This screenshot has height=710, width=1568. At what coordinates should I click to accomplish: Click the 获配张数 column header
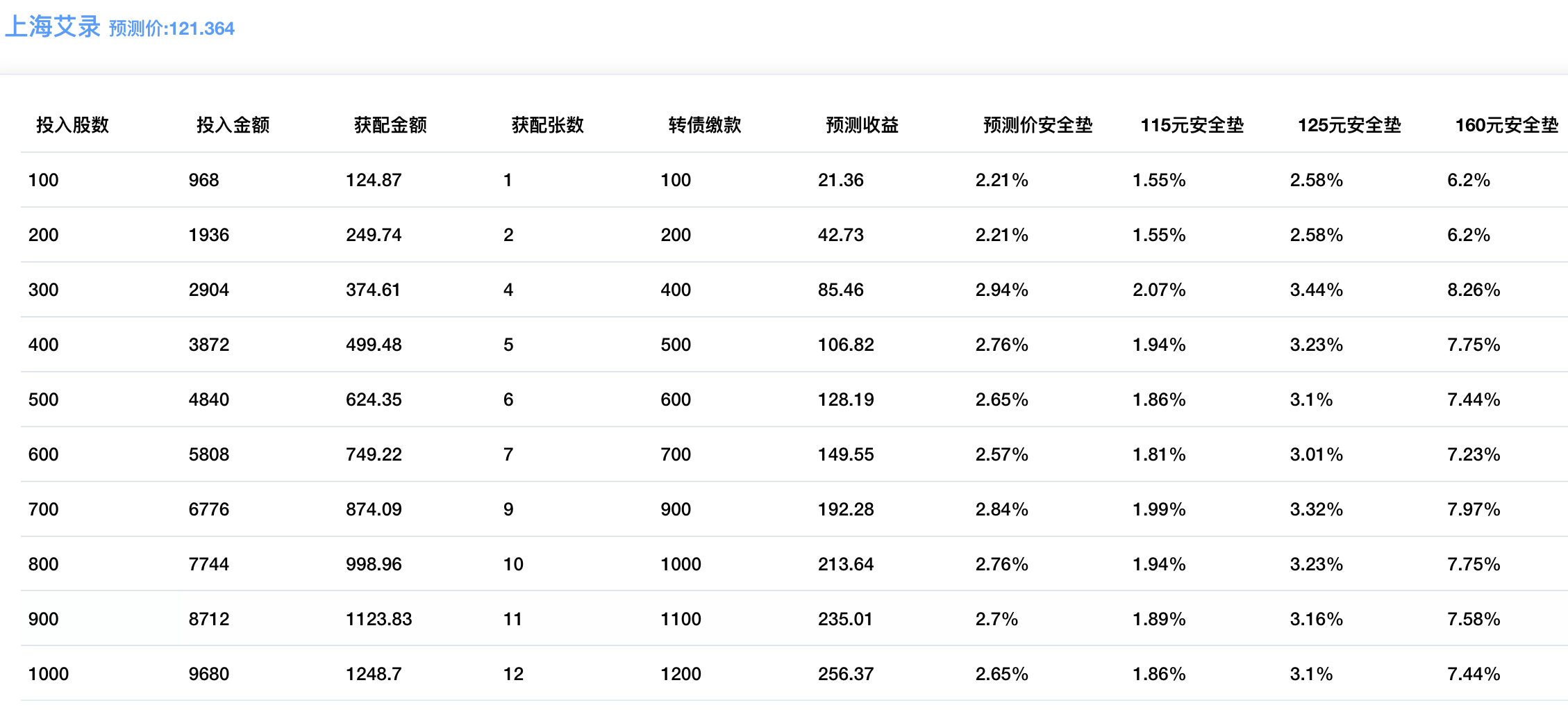[547, 125]
